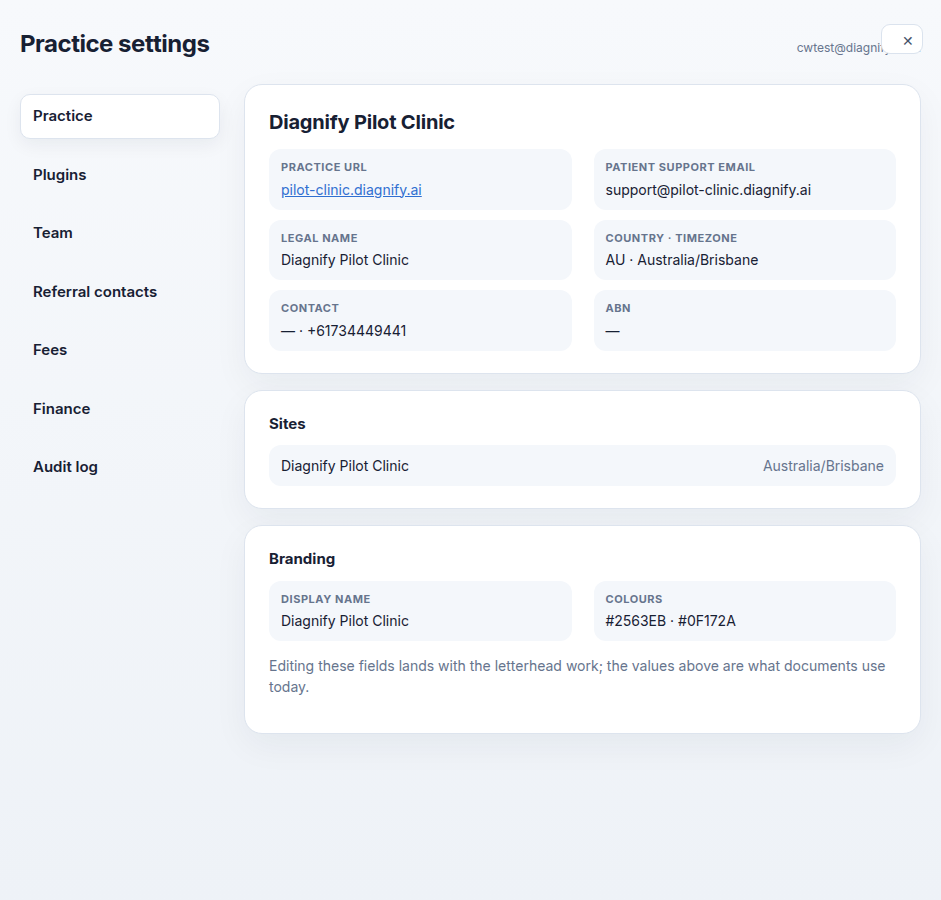Viewport: 941px width, 900px height.
Task: View the Audit log section
Action: pyautogui.click(x=120, y=467)
